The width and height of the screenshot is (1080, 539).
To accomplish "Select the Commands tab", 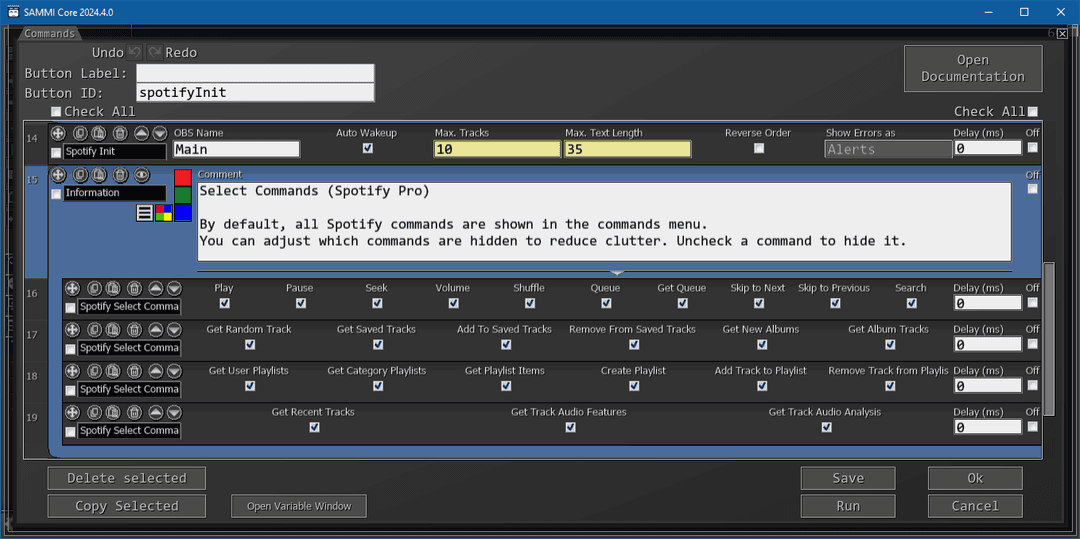I will (x=50, y=34).
